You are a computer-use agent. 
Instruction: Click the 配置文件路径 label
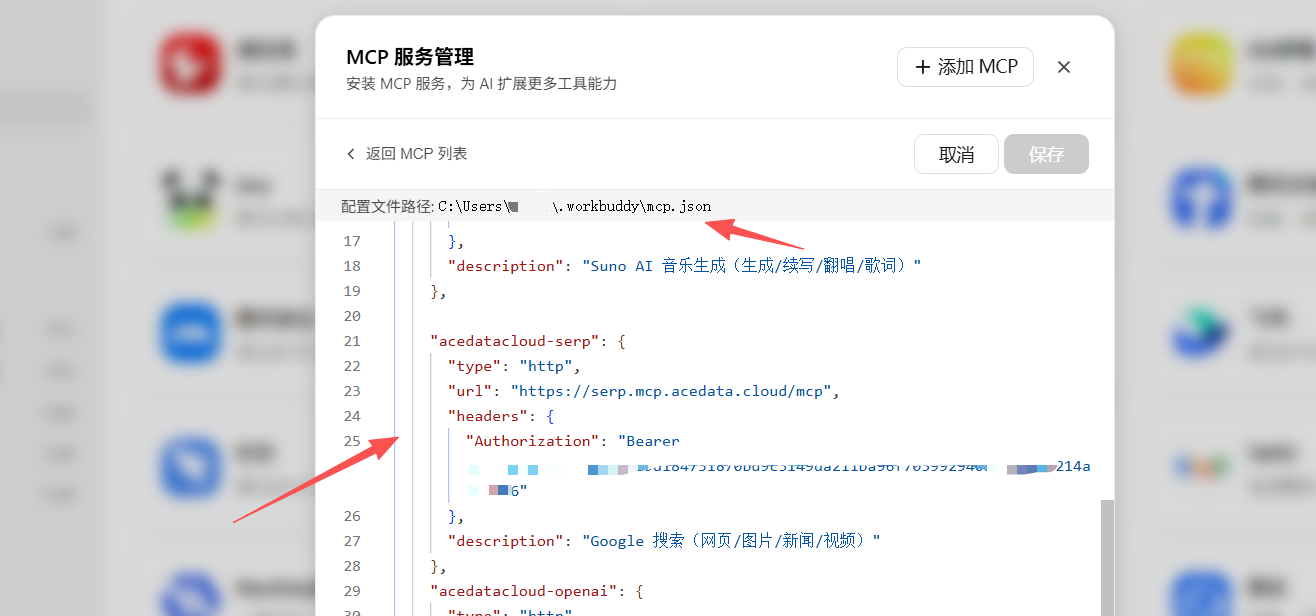(x=387, y=206)
